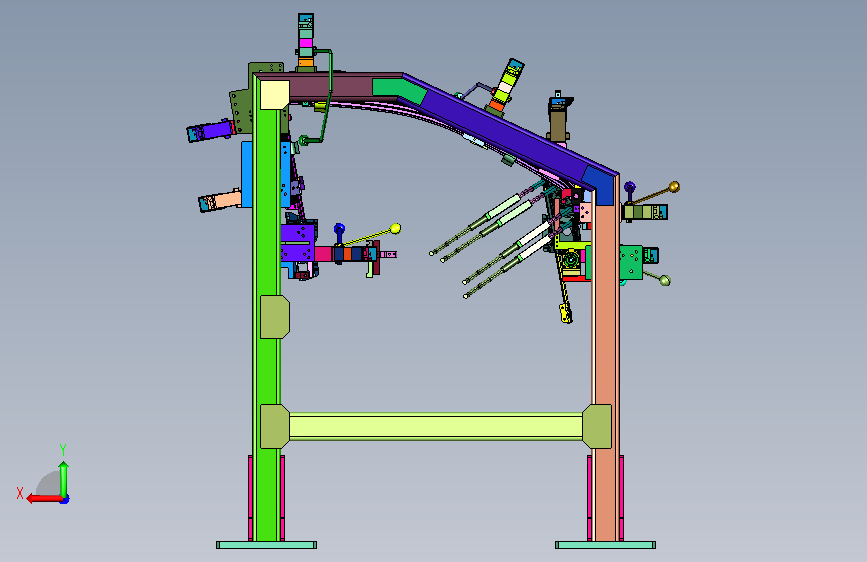Select the yellow ball knob on left clamp handle
Viewport: 867px width, 562px height.
click(395, 228)
